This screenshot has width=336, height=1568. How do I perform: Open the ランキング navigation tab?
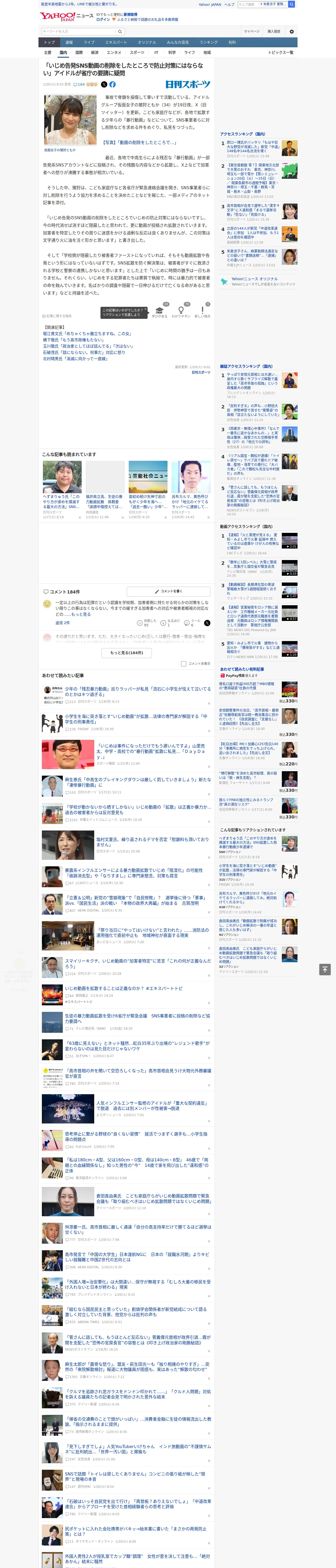[x=209, y=43]
